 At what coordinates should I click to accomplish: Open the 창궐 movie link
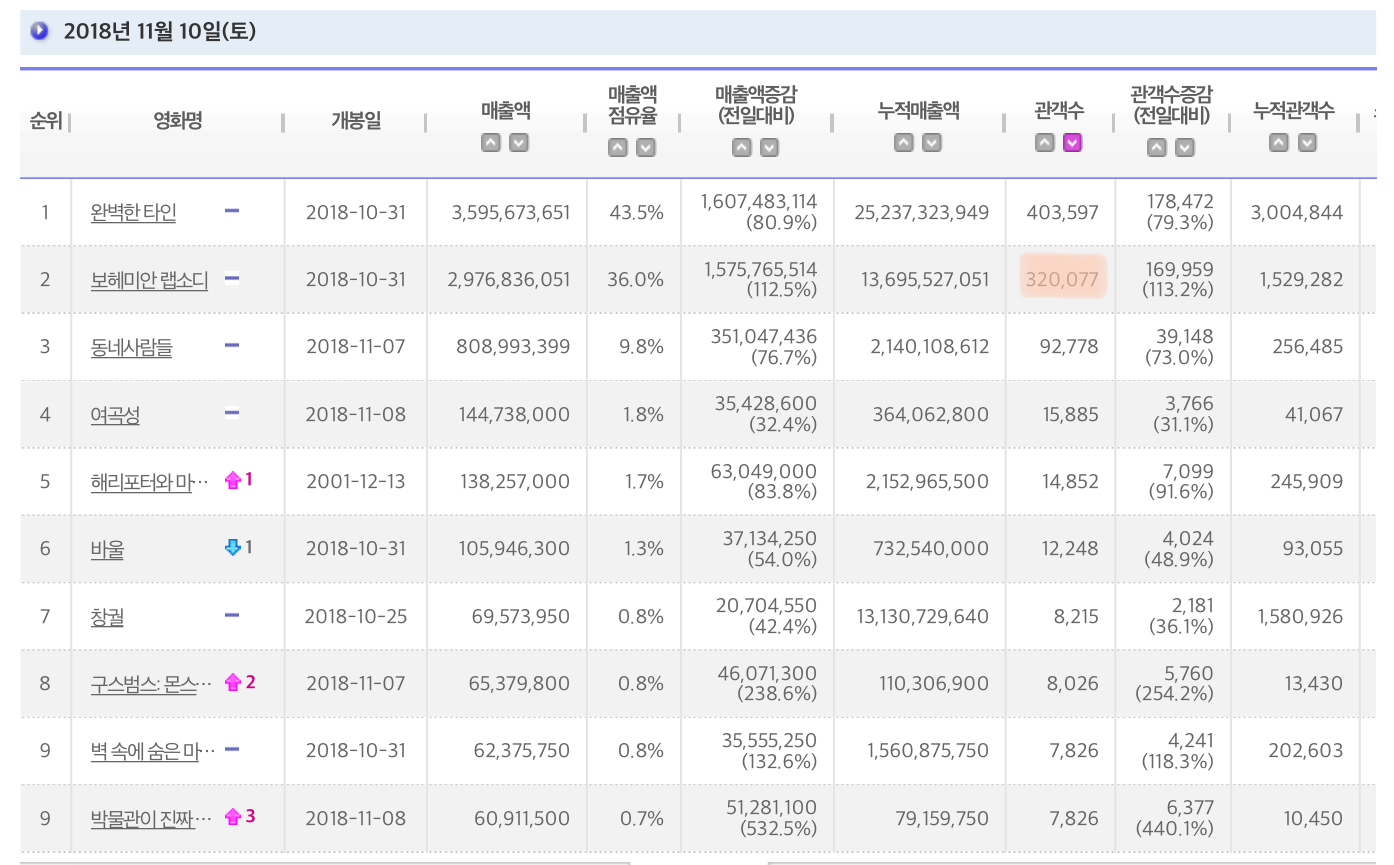107,616
